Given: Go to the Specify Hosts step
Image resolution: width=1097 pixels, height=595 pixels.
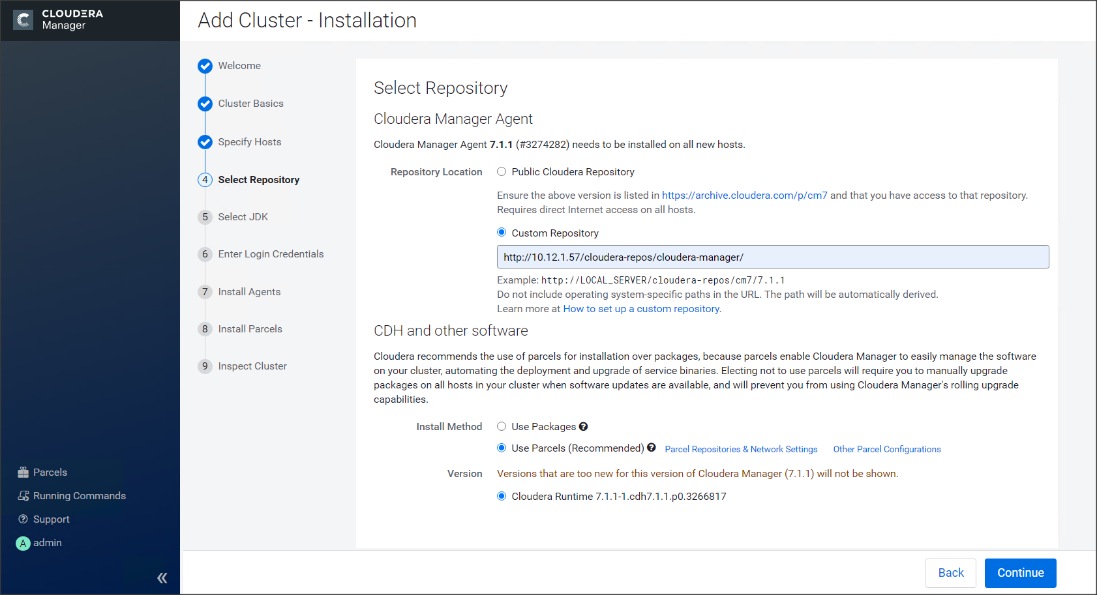Looking at the screenshot, I should coord(249,142).
